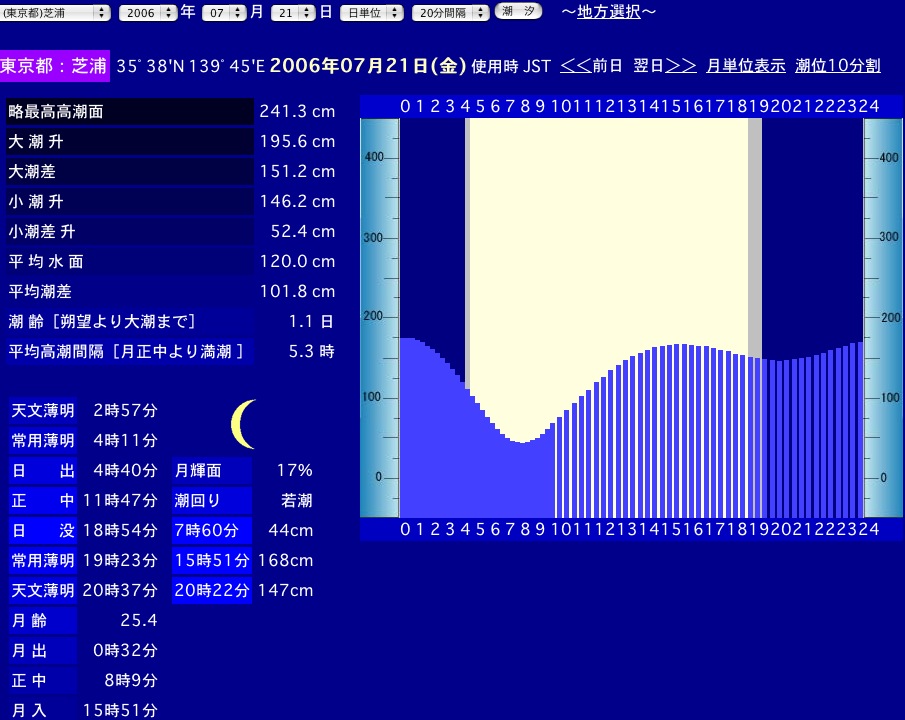Click the 小潮升 row label
The height and width of the screenshot is (720, 905).
[x=130, y=202]
